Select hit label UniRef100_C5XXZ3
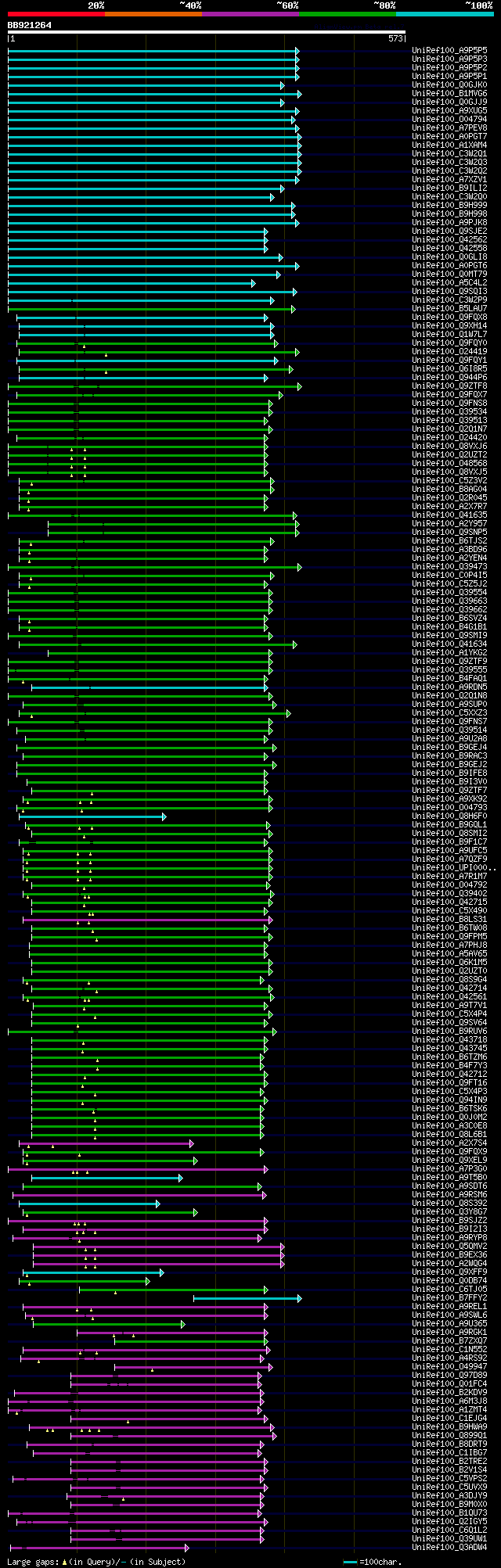Image resolution: width=501 pixels, height=1568 pixels. coord(449,712)
